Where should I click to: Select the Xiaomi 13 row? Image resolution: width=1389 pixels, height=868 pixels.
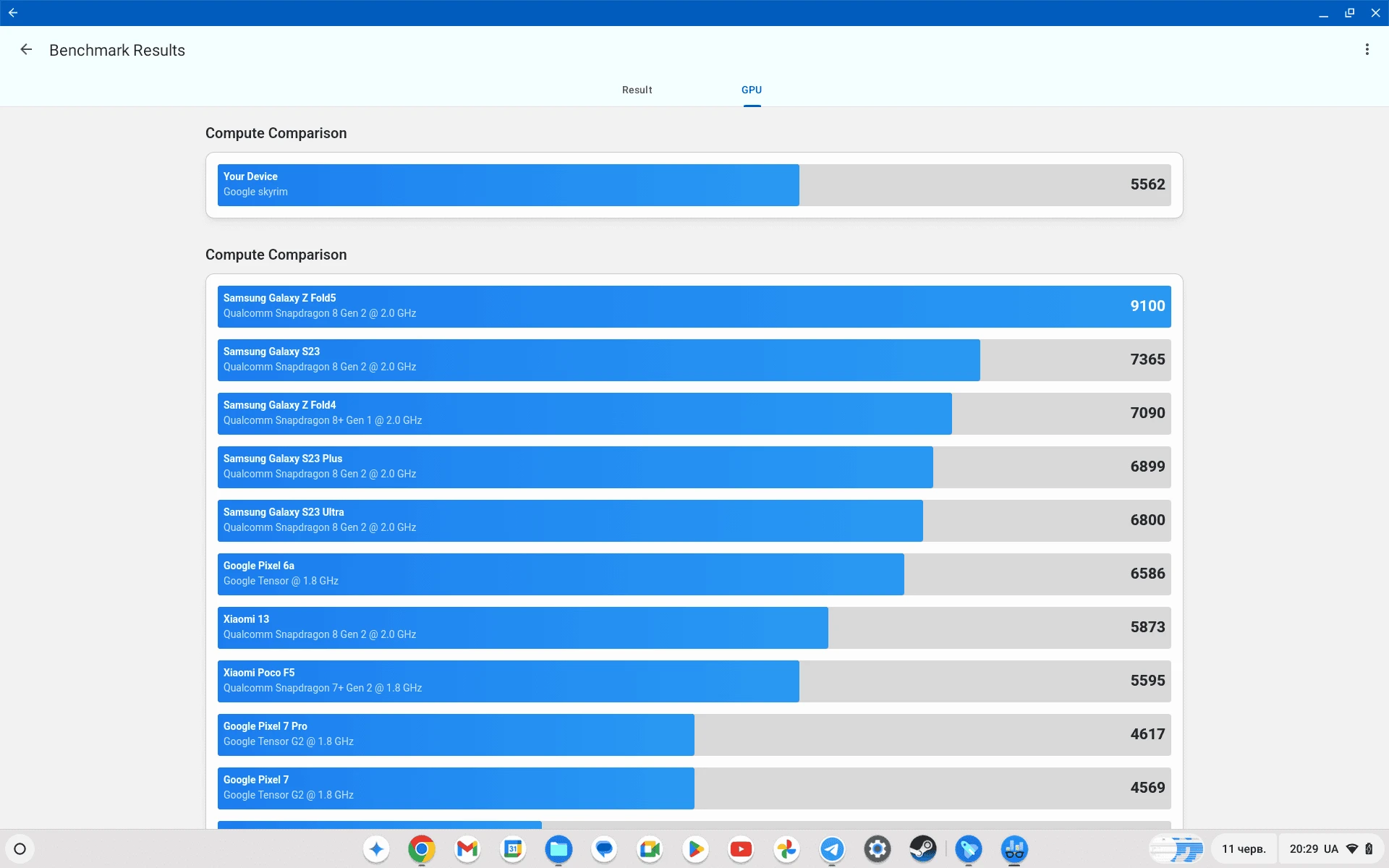click(694, 628)
